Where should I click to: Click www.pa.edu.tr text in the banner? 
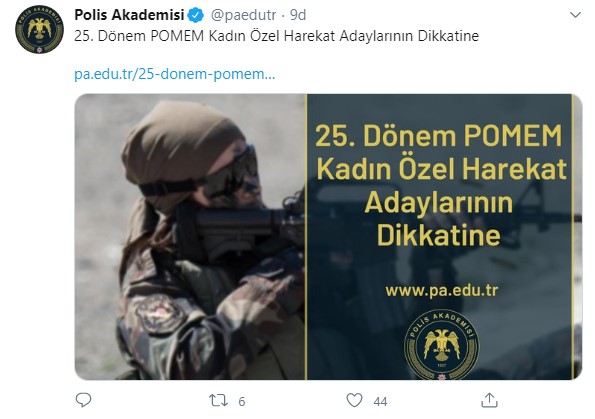click(x=442, y=290)
